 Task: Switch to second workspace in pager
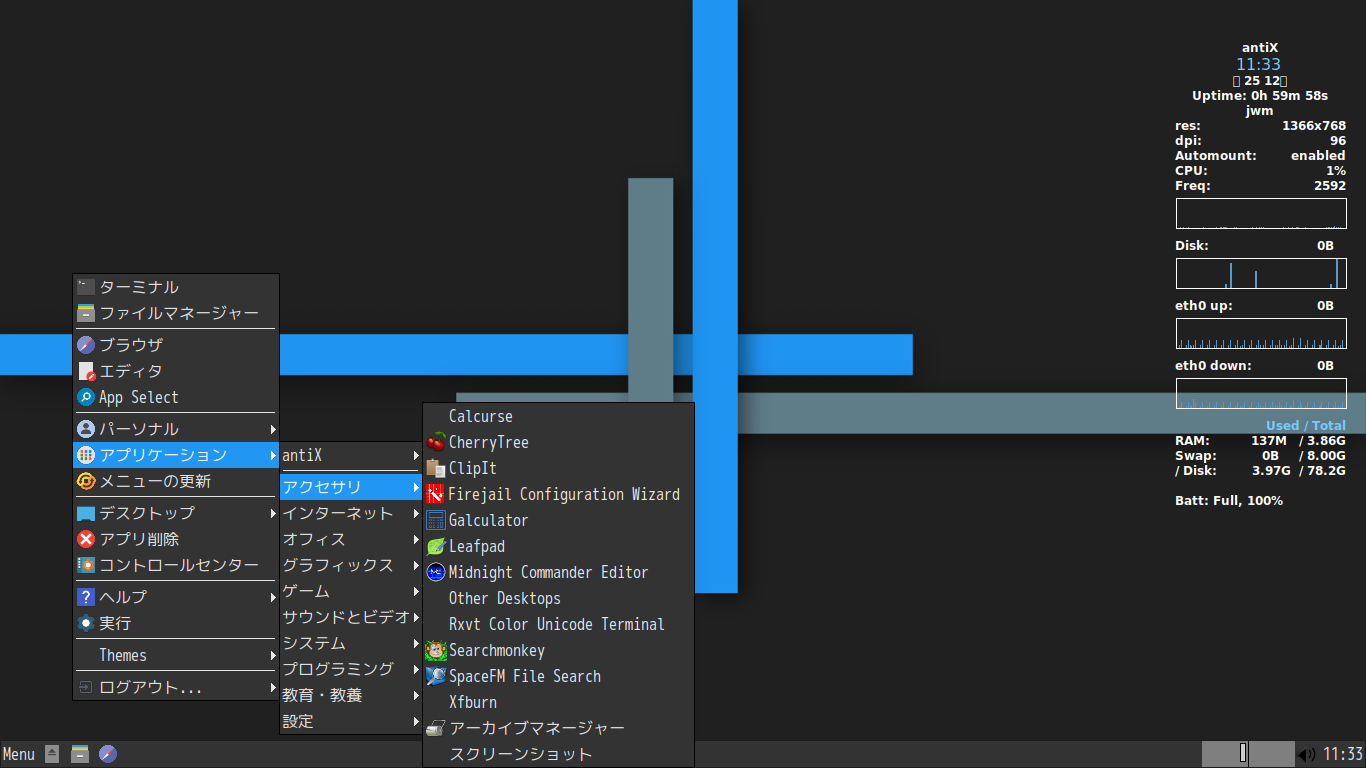(x=1272, y=753)
